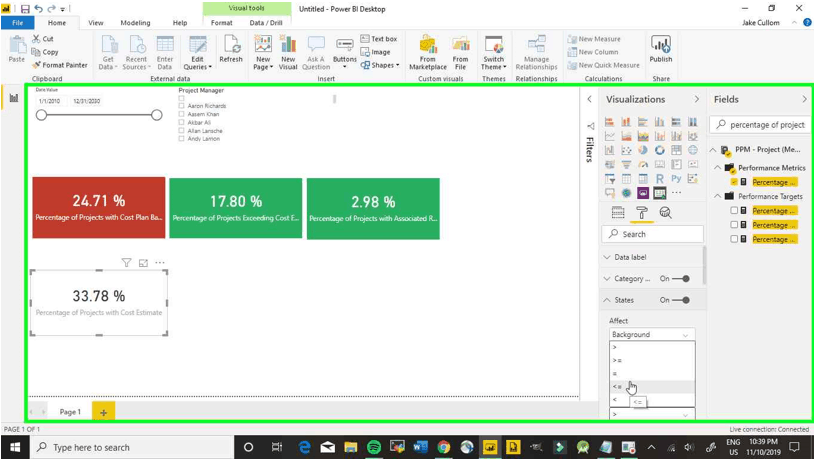Image resolution: width=815 pixels, height=461 pixels.
Task: Tick the Akbar Ali checkbox
Action: 181,122
